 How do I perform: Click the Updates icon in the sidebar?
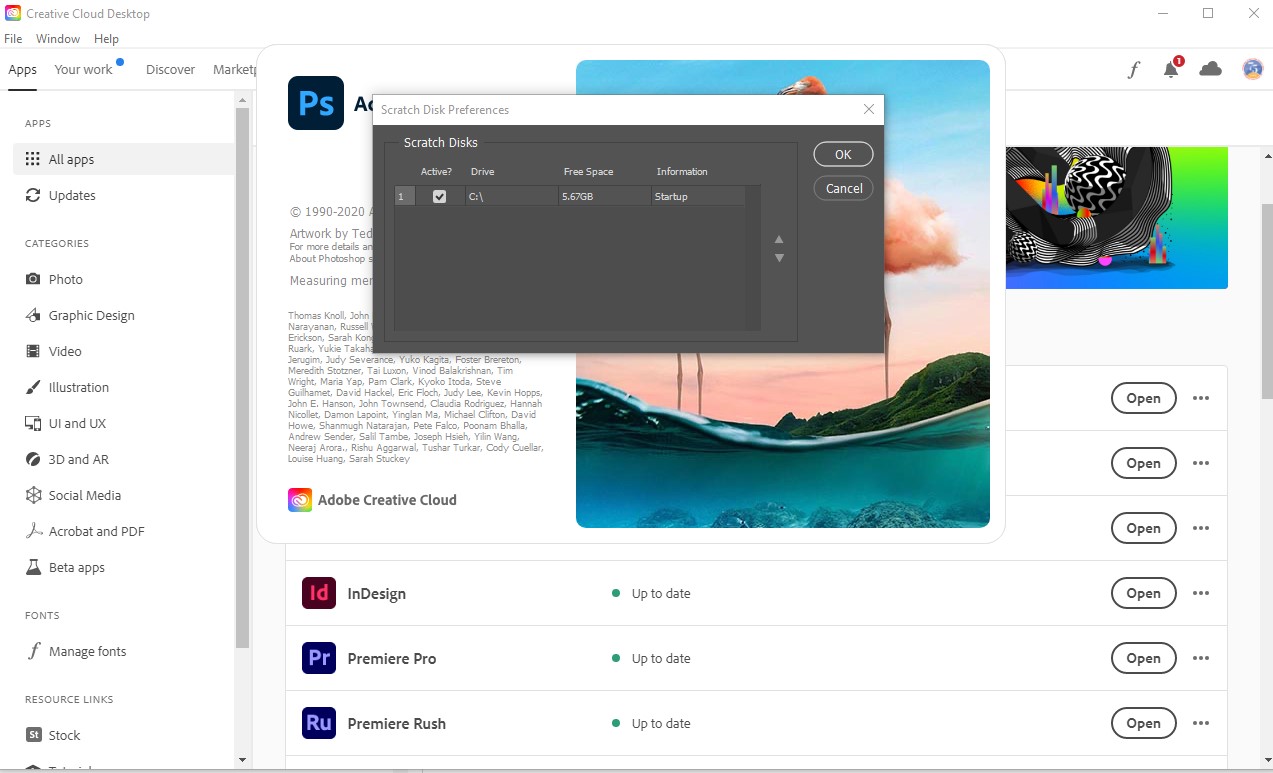[x=33, y=195]
